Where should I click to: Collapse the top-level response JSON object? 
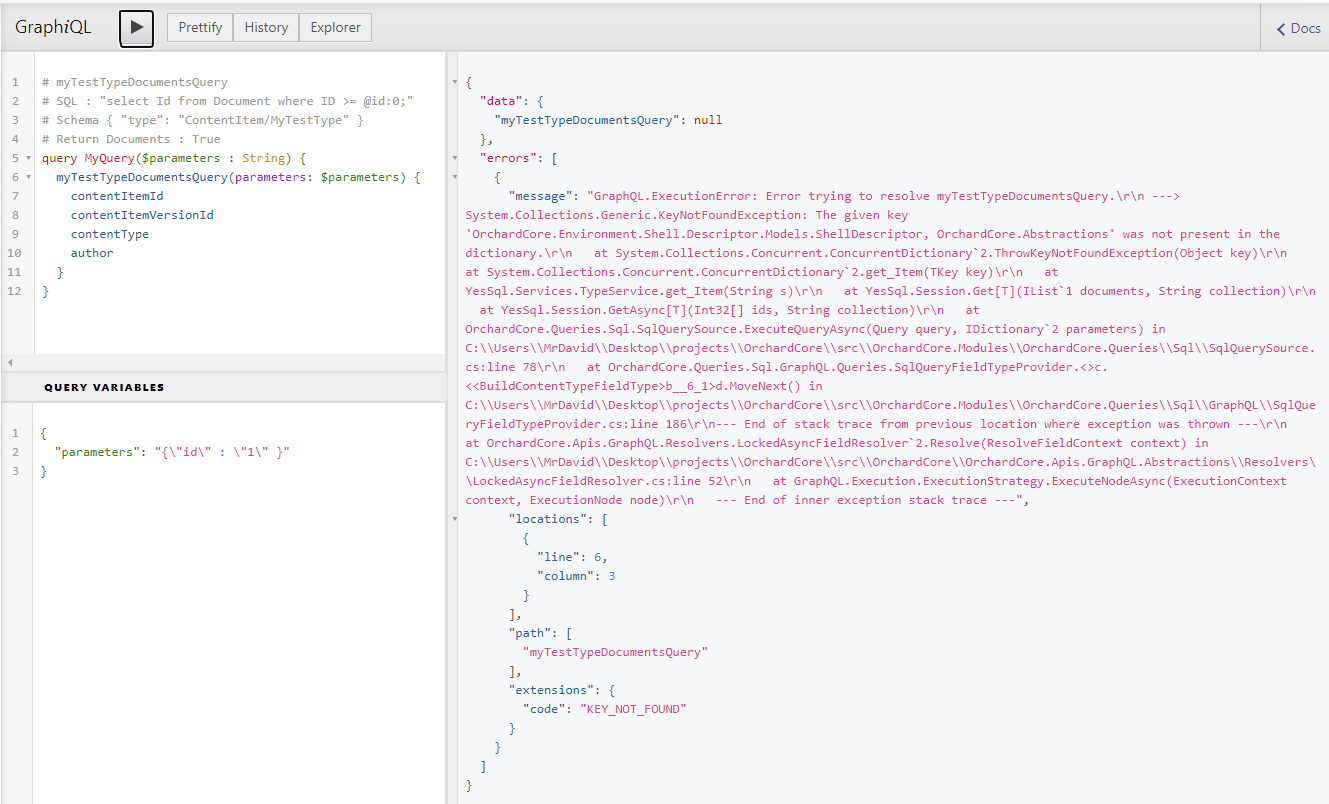point(455,81)
